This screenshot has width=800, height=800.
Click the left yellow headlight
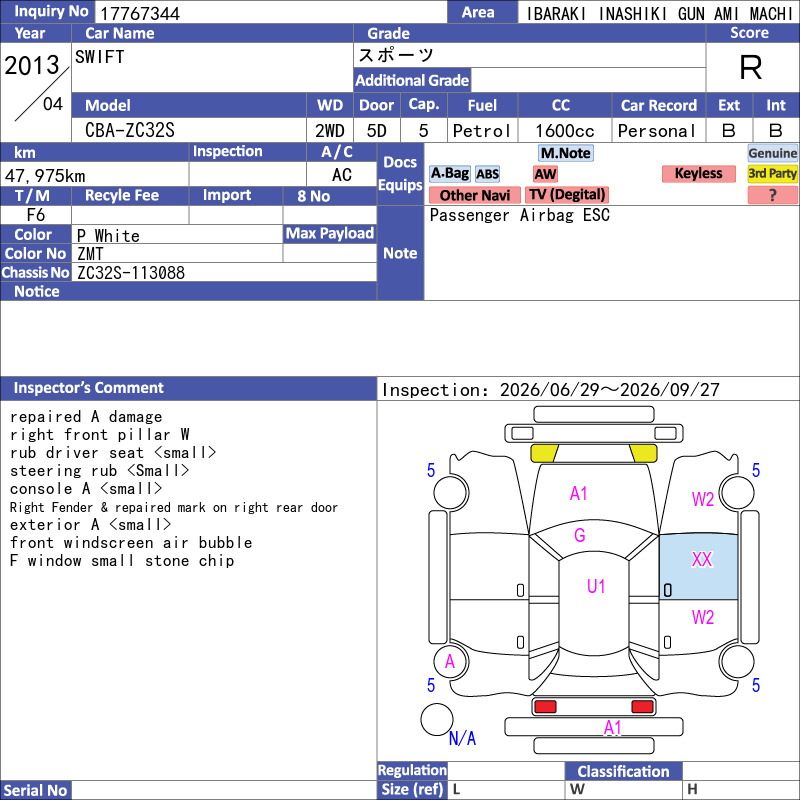[x=544, y=454]
